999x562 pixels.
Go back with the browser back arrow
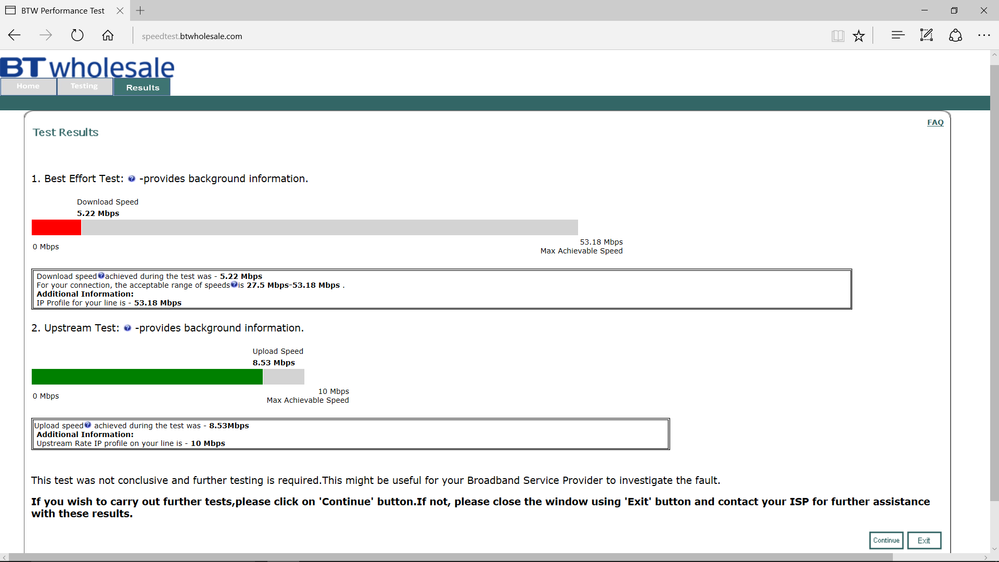[15, 36]
